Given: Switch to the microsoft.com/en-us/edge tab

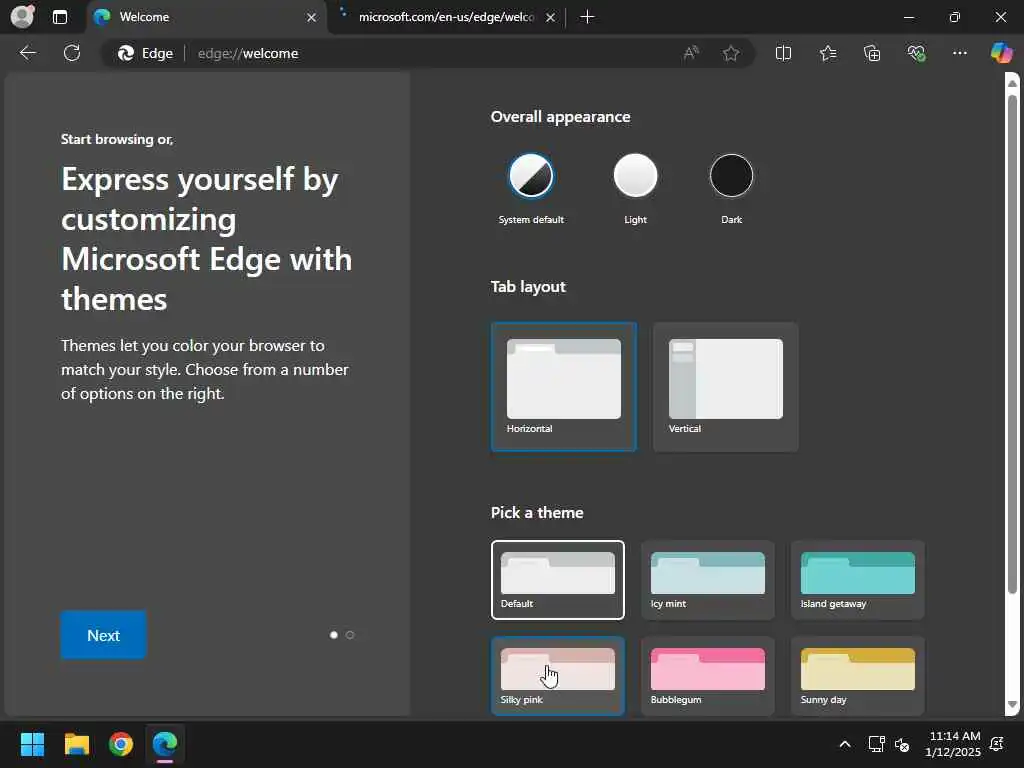Looking at the screenshot, I should tap(447, 17).
